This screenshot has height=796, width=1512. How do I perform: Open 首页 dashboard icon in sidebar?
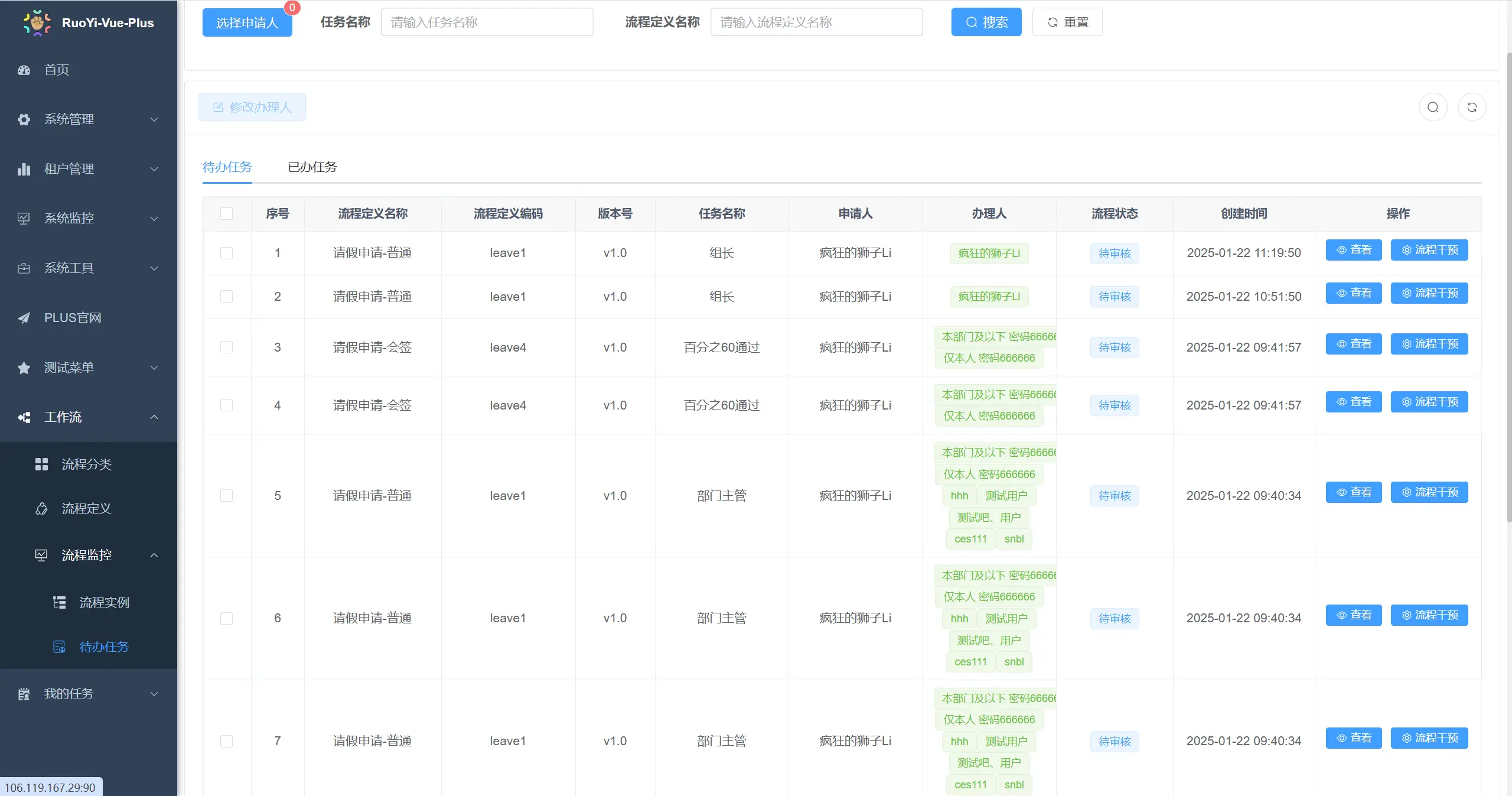[24, 70]
